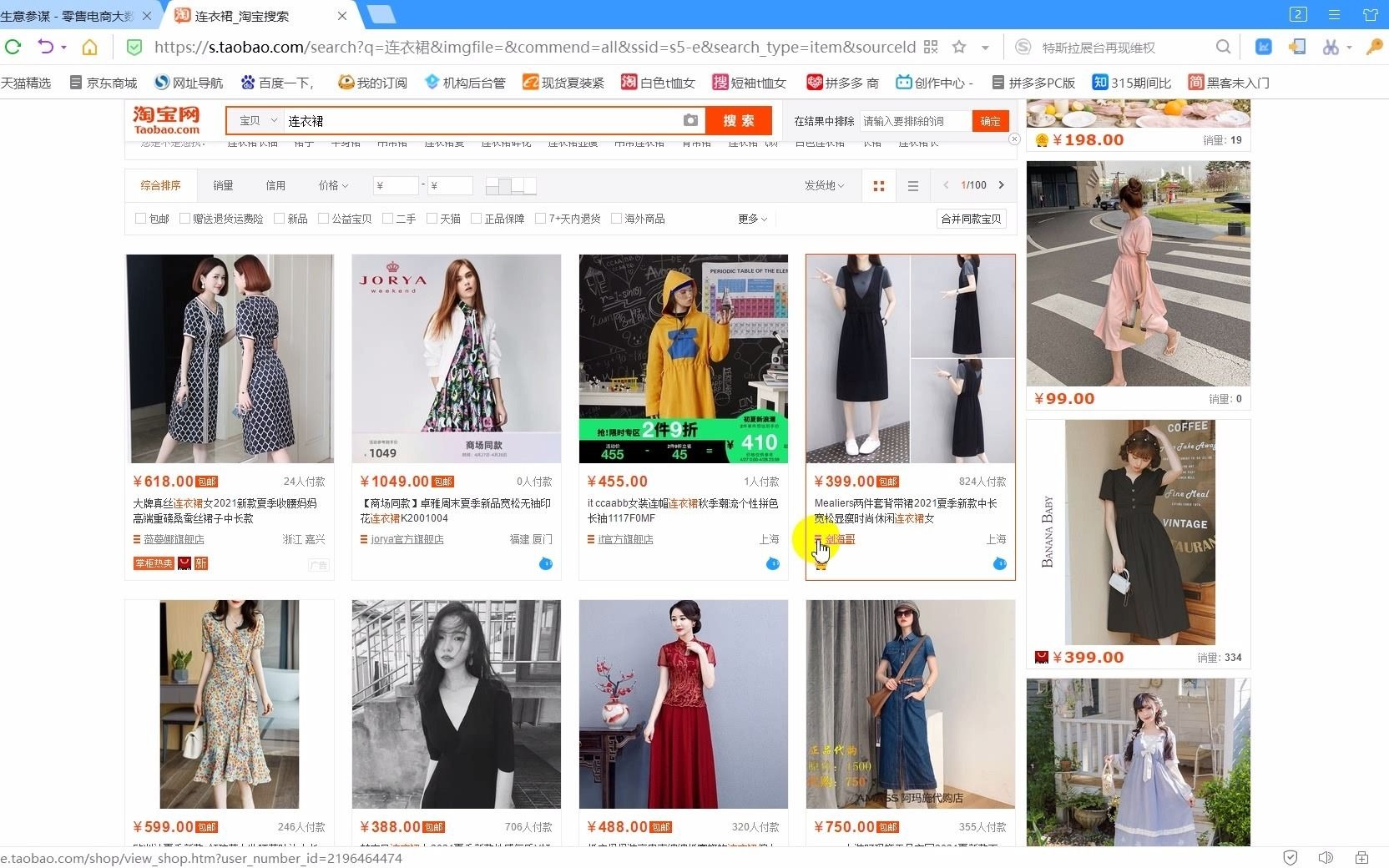1389x868 pixels.
Task: Click the browser menu hamburger icon
Action: pyautogui.click(x=1334, y=14)
